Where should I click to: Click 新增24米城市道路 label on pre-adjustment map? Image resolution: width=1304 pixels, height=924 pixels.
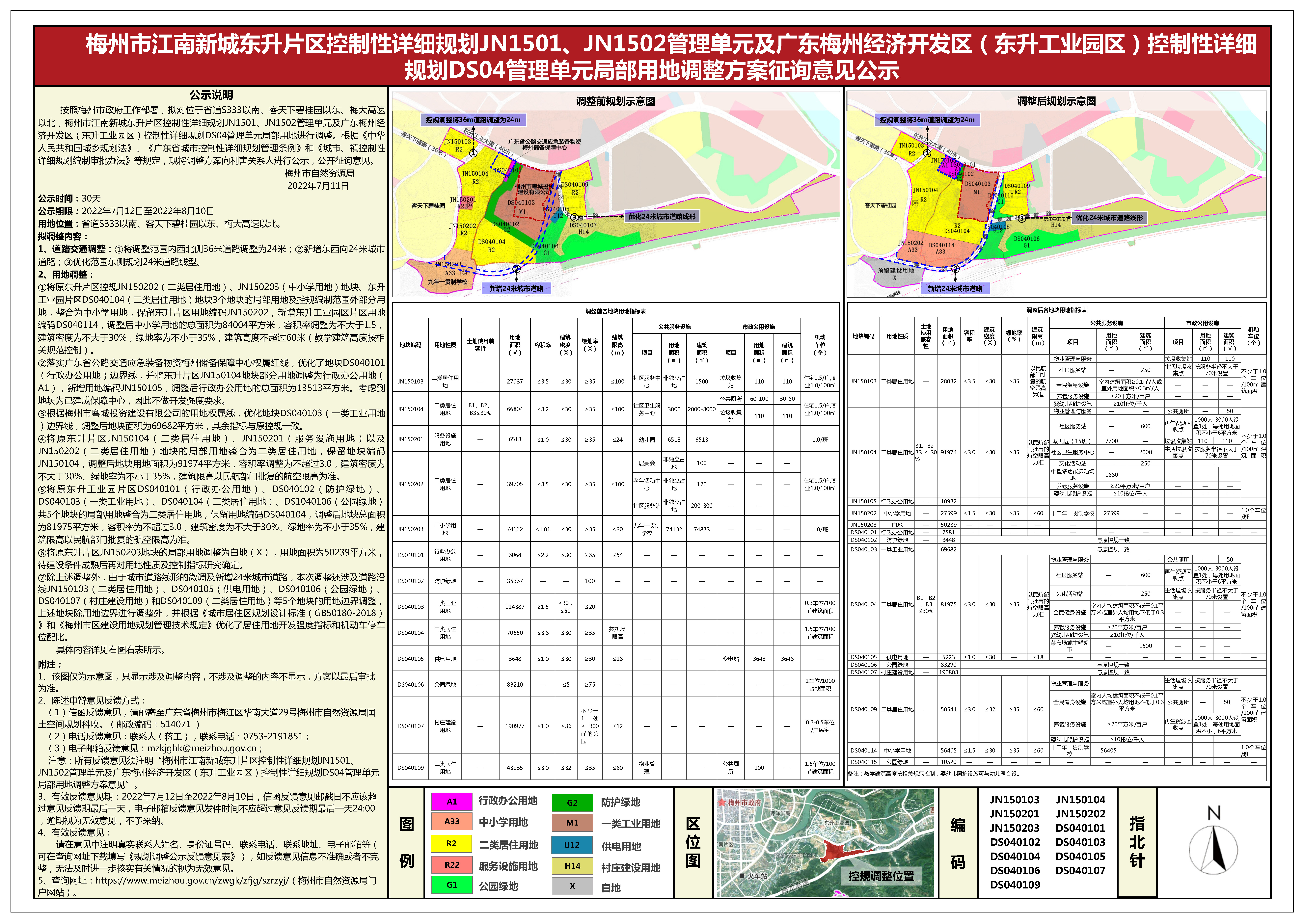[x=516, y=288]
